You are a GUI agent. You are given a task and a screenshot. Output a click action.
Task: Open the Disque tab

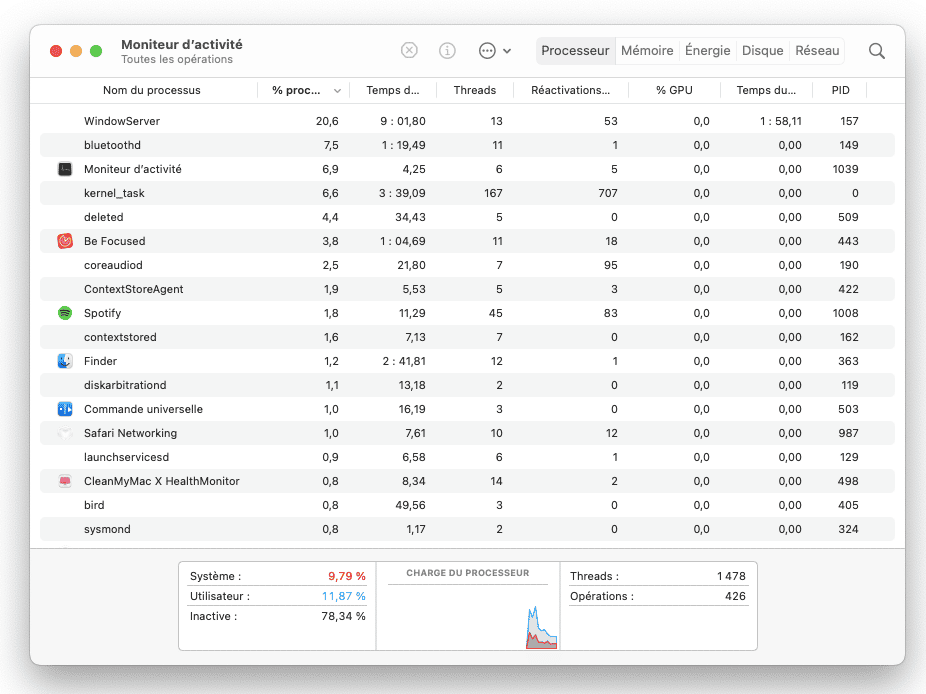point(762,50)
